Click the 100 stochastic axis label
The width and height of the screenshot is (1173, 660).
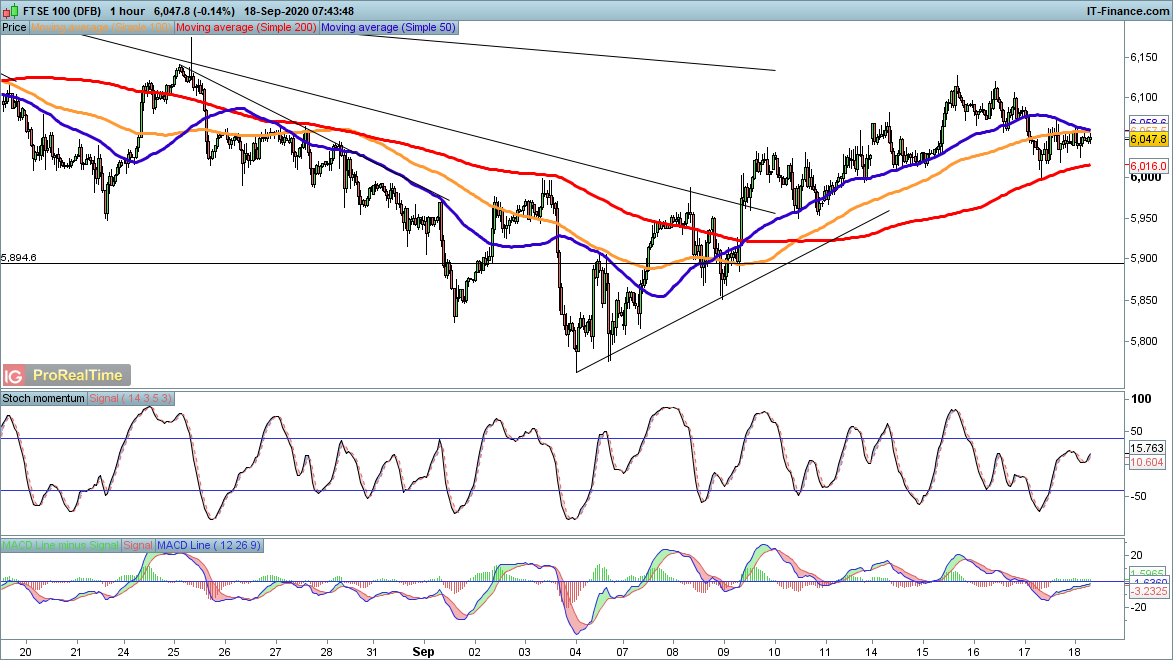[x=1142, y=399]
